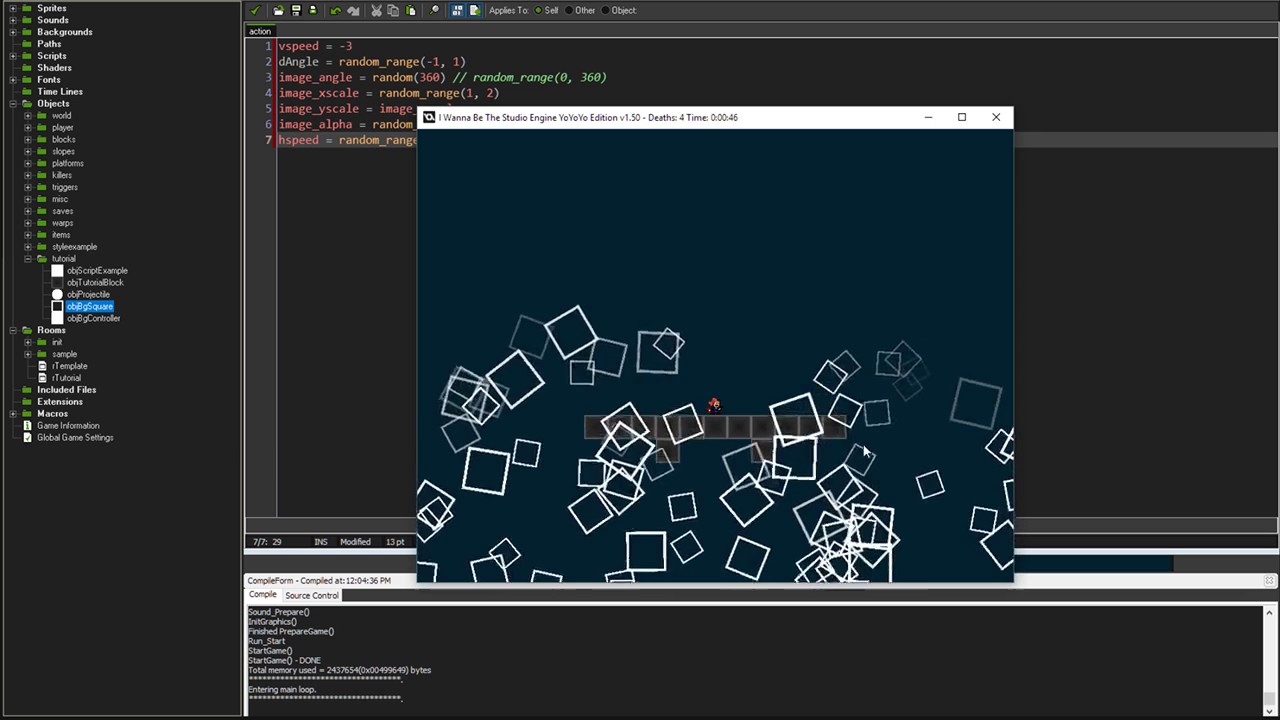Click the rTemplate room icon
Viewport: 1280px width, 720px height.
pyautogui.click(x=43, y=366)
